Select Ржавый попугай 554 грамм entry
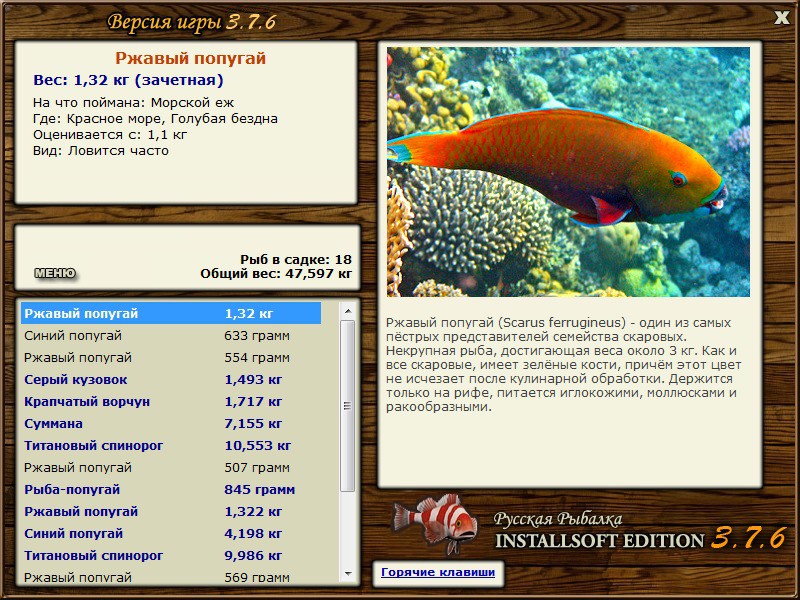The width and height of the screenshot is (800, 600). pyautogui.click(x=171, y=358)
